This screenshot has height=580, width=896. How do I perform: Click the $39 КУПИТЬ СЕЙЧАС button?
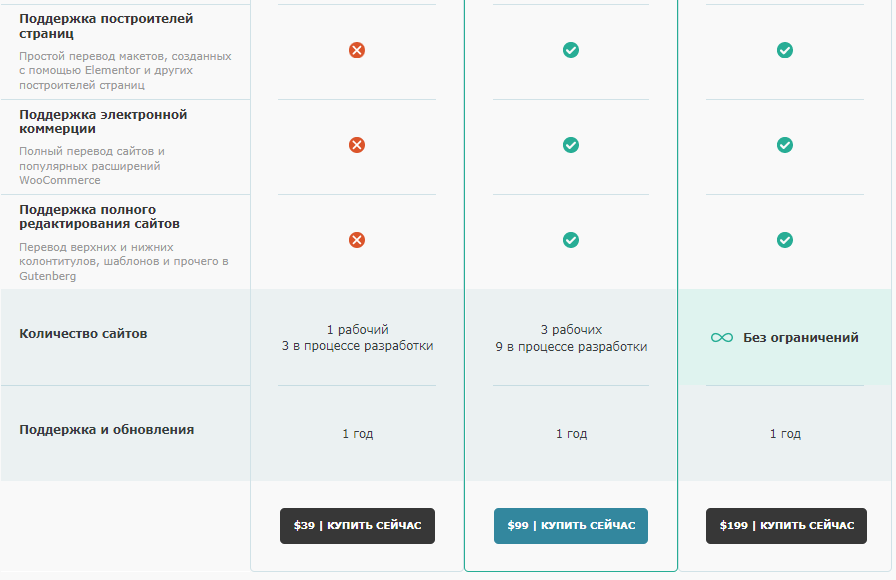tap(357, 525)
